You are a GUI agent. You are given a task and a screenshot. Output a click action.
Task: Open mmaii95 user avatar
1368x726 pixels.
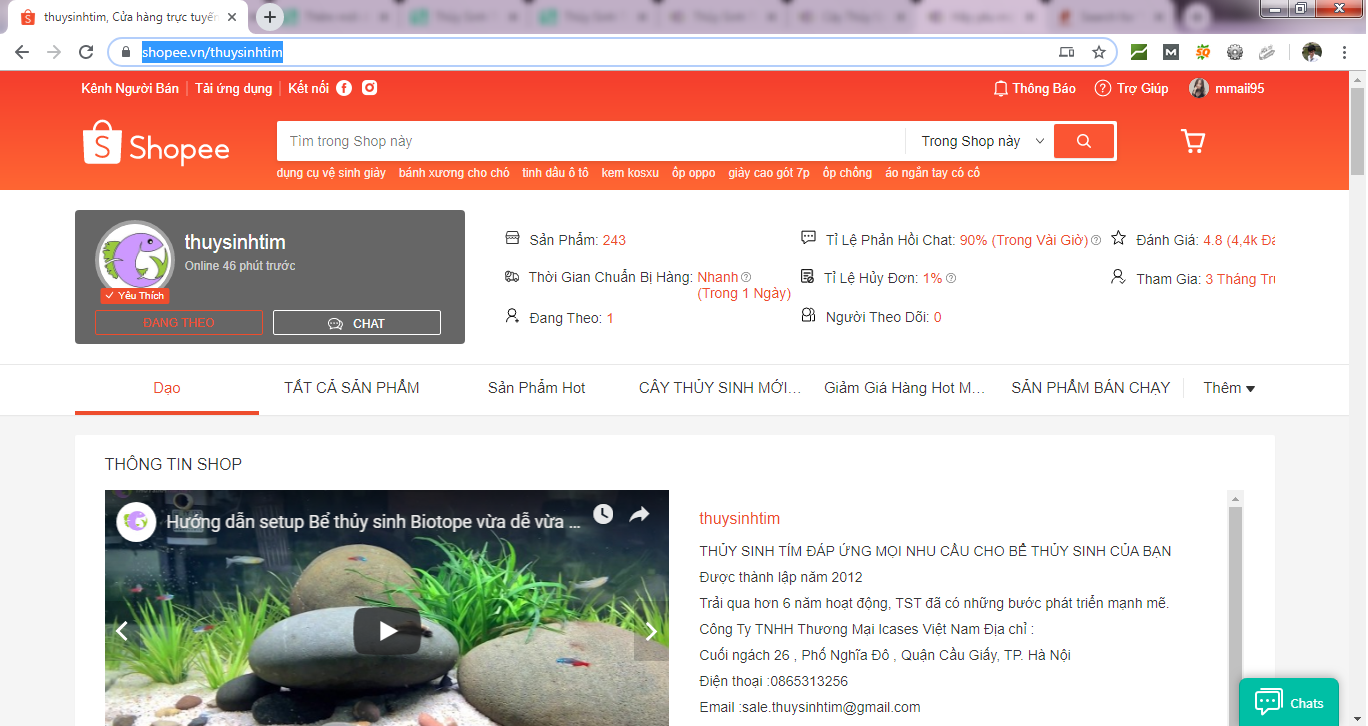(1198, 88)
